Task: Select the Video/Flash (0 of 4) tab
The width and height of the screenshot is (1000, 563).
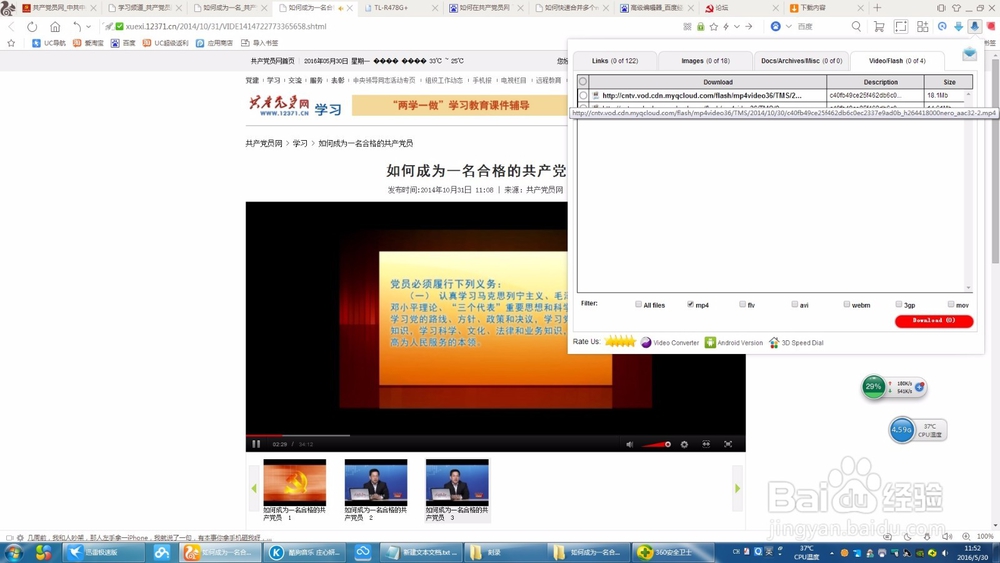Action: pos(897,61)
